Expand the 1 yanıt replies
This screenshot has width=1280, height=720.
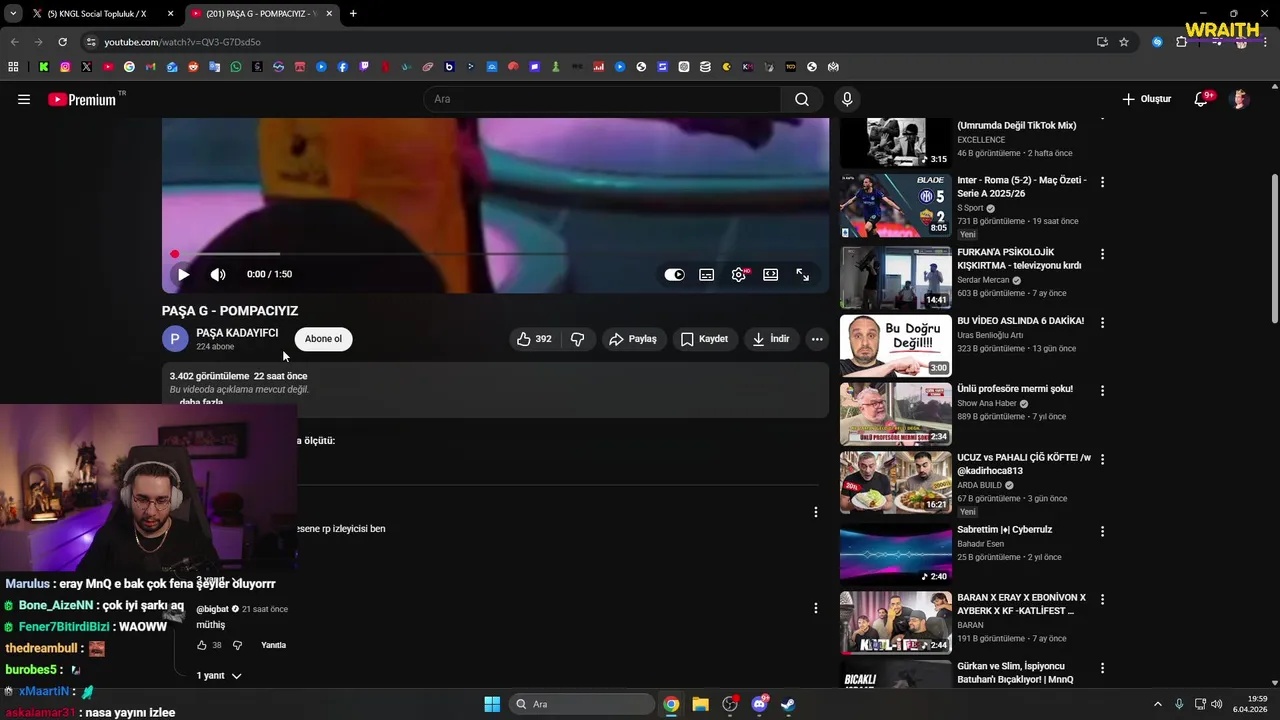coord(219,676)
